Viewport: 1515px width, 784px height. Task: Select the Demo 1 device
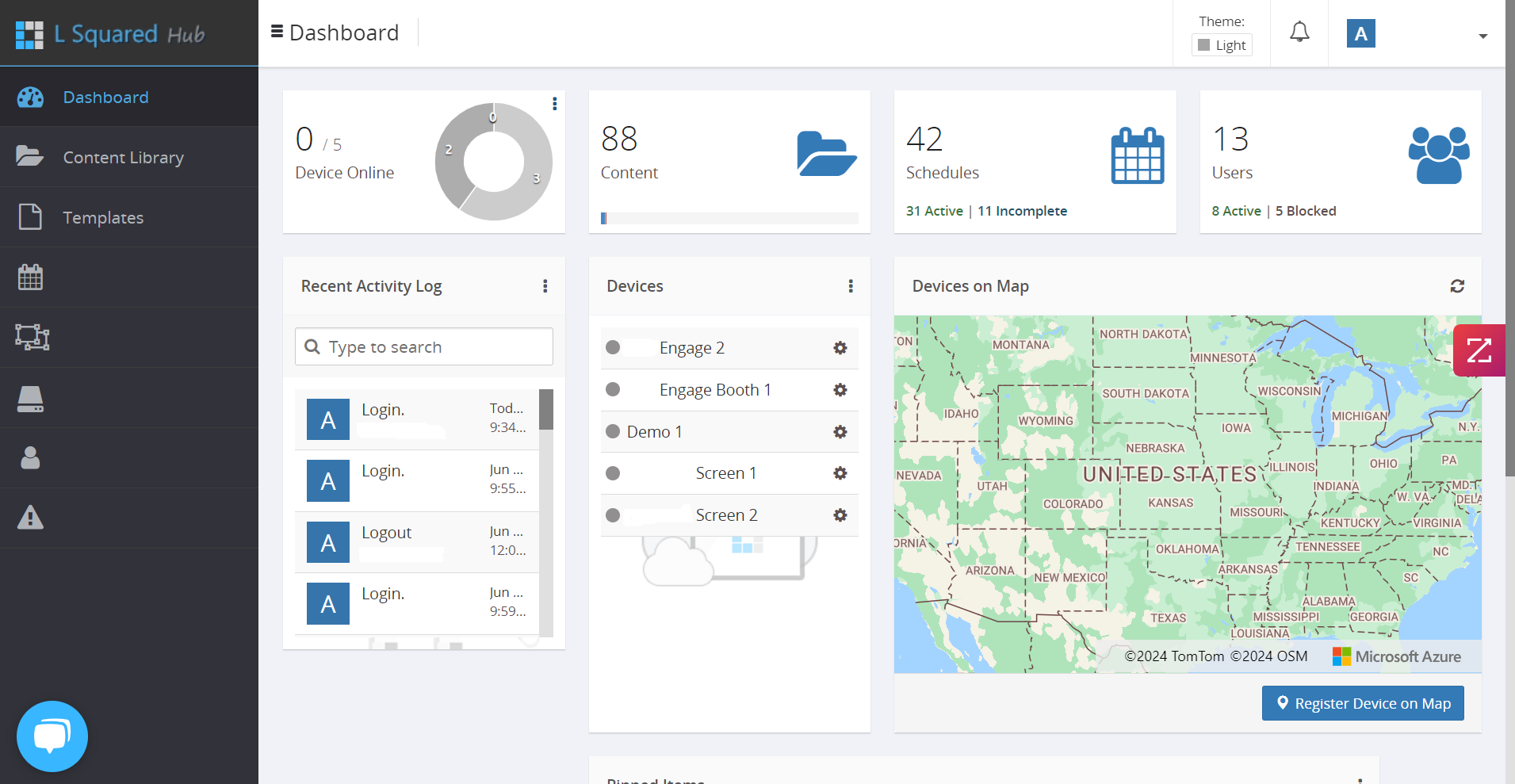tap(729, 432)
